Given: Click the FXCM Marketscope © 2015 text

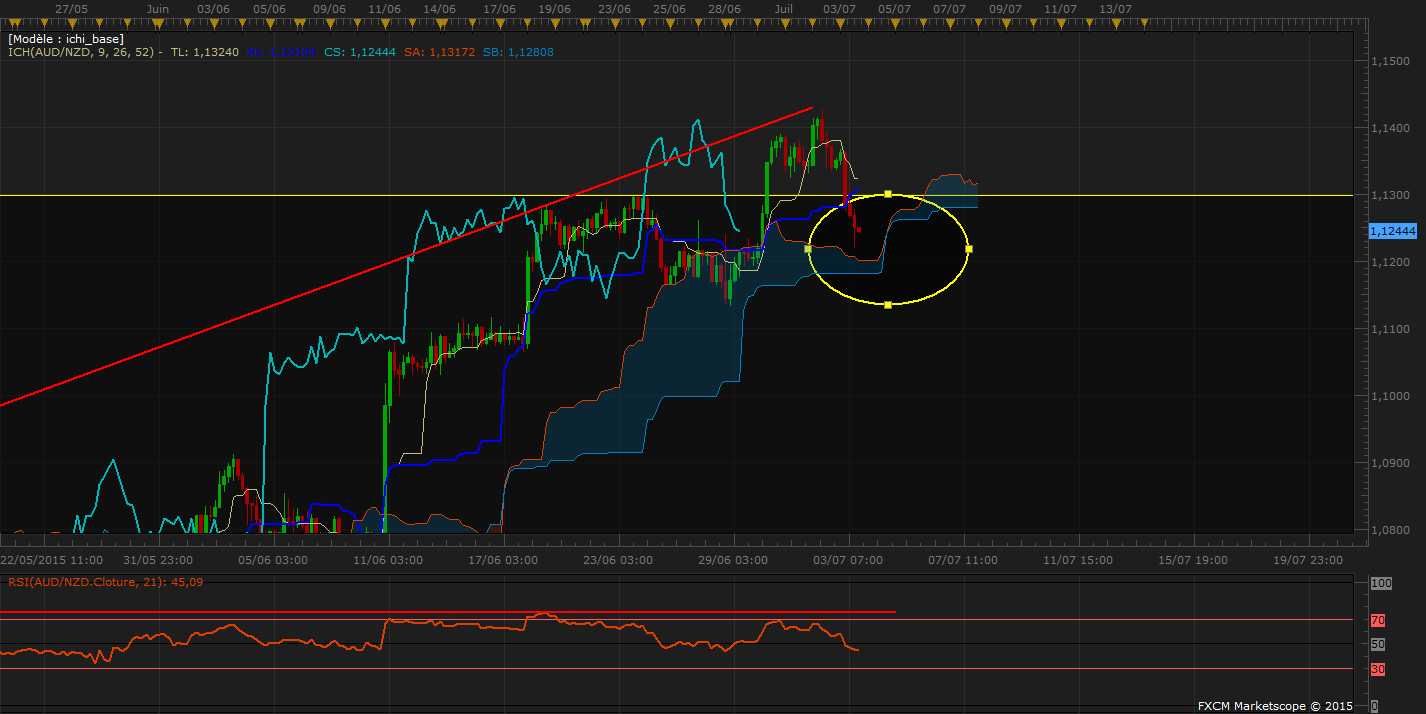Looking at the screenshot, I should point(1275,706).
